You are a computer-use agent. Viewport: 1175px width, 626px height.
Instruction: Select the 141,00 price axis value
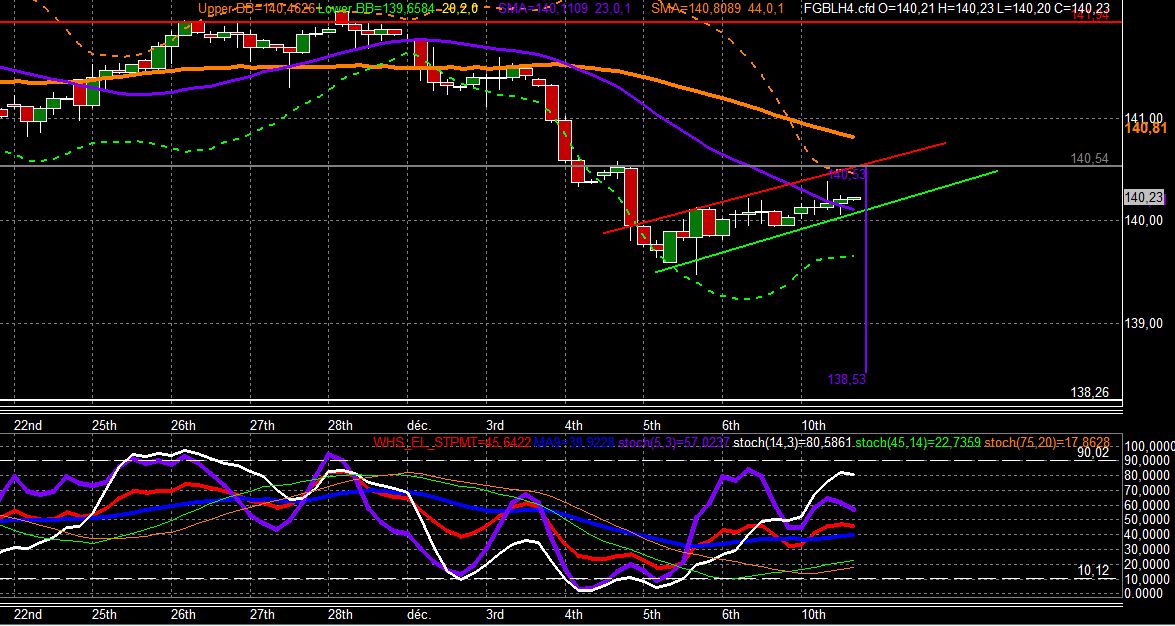[x=1144, y=118]
